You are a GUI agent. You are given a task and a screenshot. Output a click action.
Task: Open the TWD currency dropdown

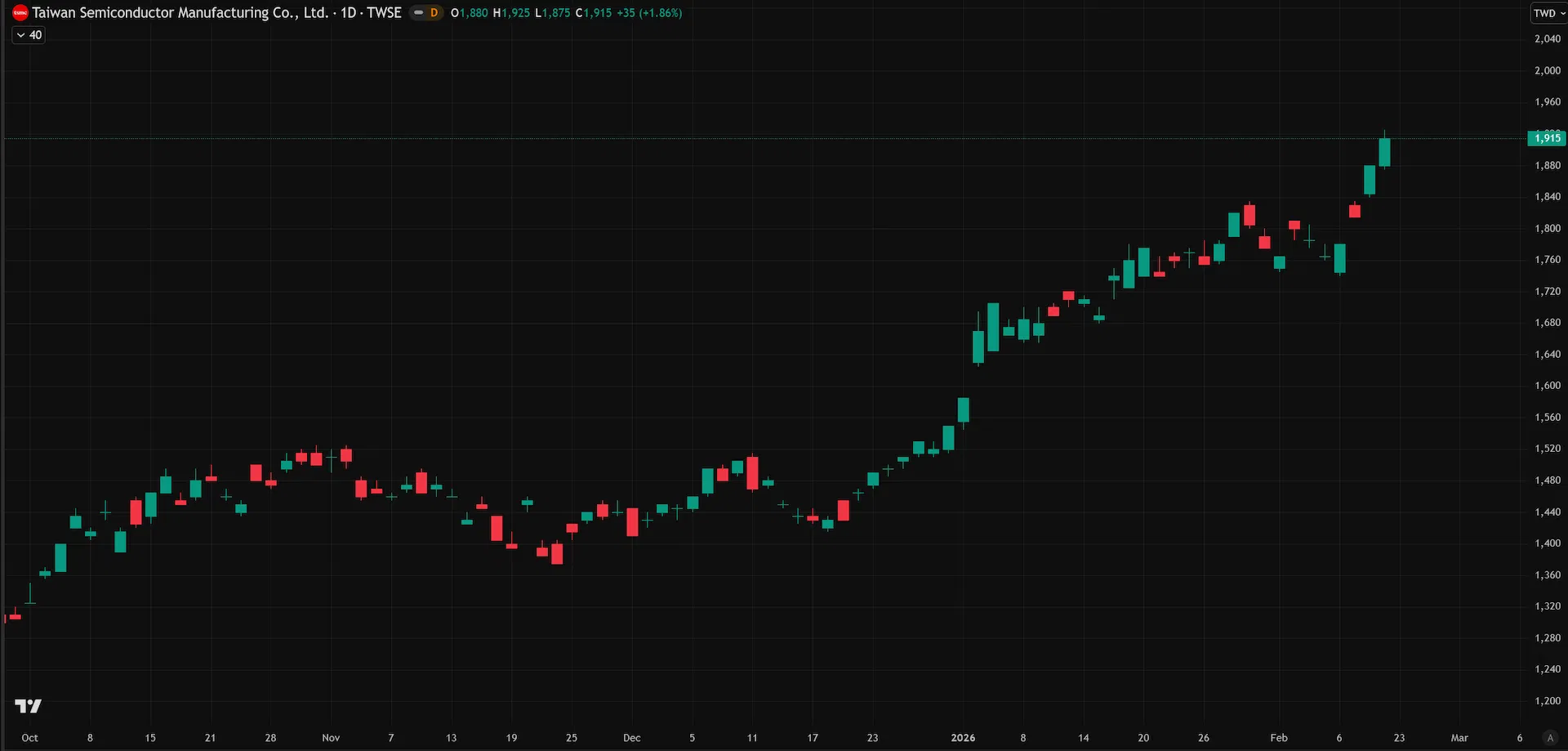pos(1549,13)
